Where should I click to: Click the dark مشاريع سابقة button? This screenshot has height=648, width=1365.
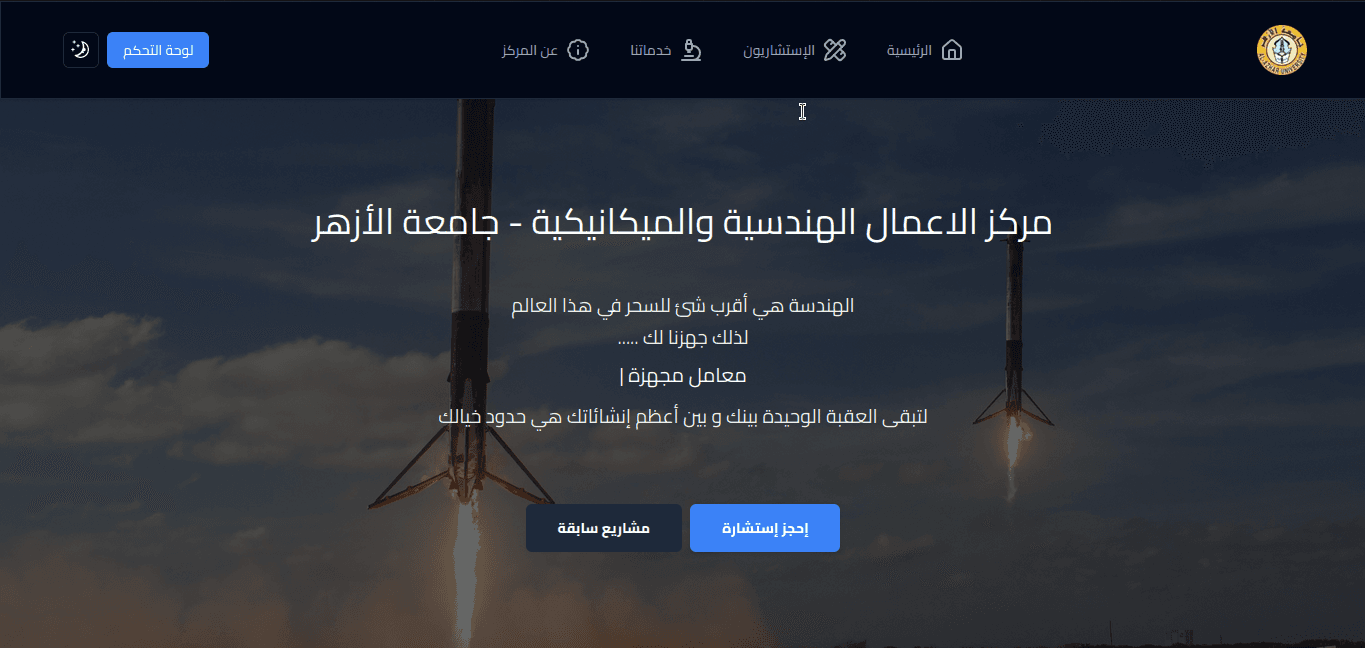coord(604,528)
